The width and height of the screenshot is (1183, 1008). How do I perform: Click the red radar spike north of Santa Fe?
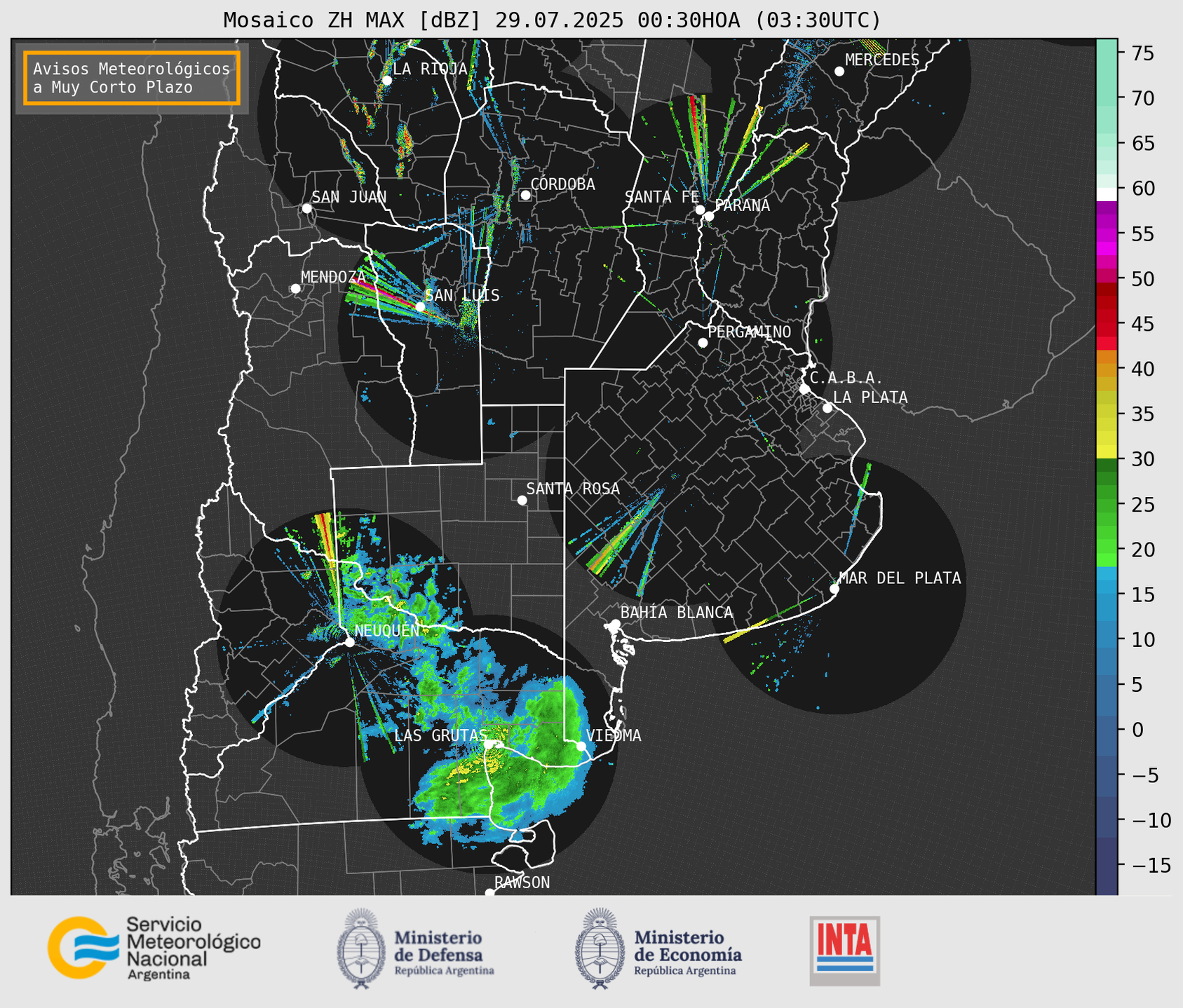[x=695, y=116]
